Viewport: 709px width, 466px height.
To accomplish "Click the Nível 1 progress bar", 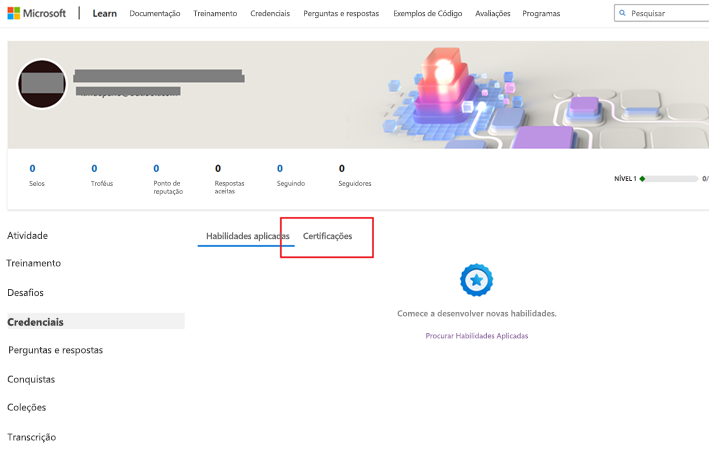I will coord(670,179).
